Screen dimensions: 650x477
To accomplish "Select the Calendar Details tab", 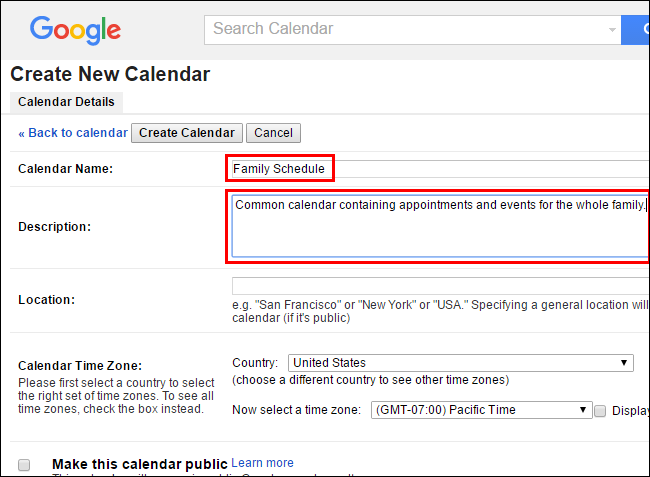I will (x=66, y=102).
